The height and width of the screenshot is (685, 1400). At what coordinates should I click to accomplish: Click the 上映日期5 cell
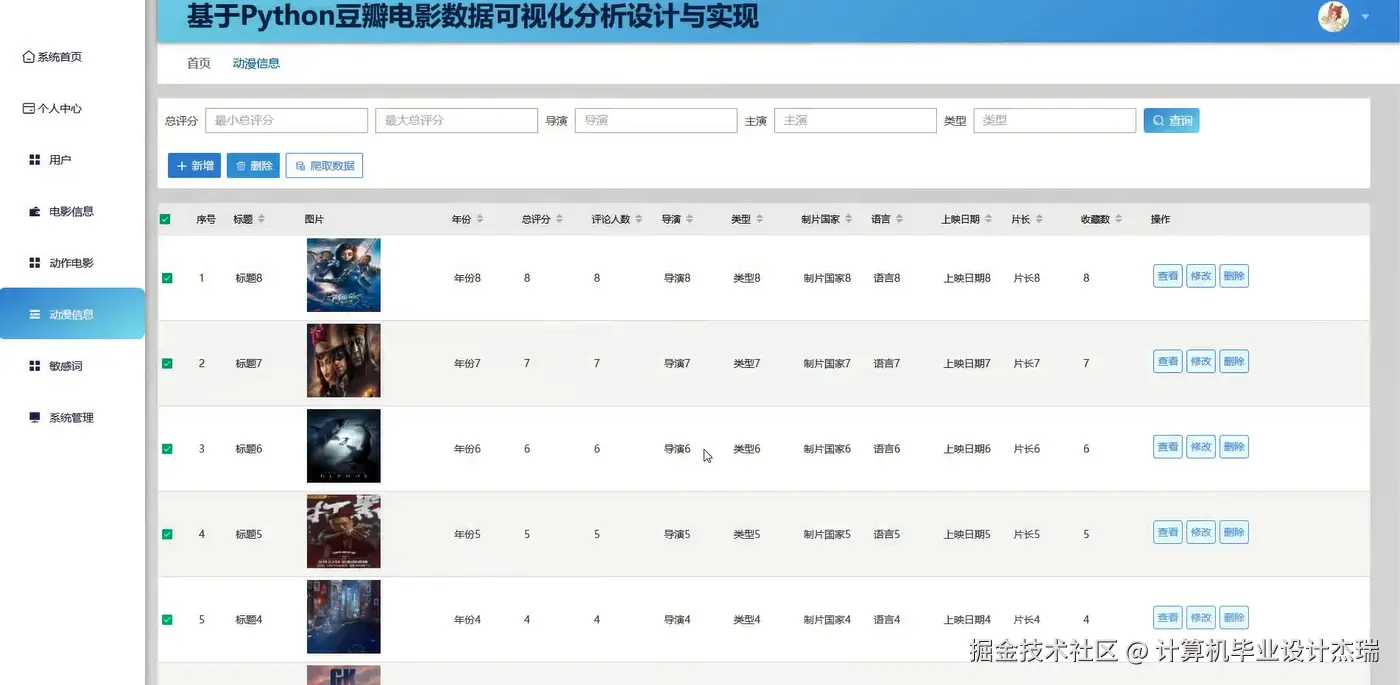coord(967,534)
